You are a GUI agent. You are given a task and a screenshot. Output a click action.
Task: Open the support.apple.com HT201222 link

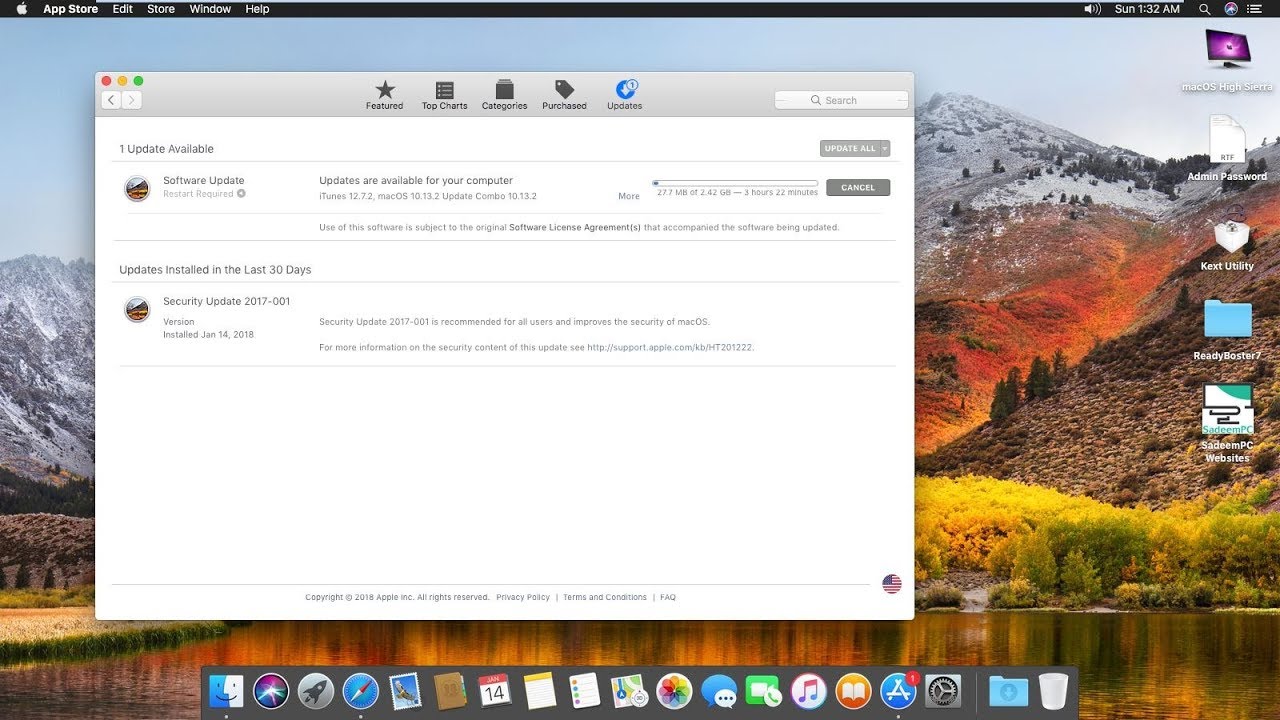(670, 347)
